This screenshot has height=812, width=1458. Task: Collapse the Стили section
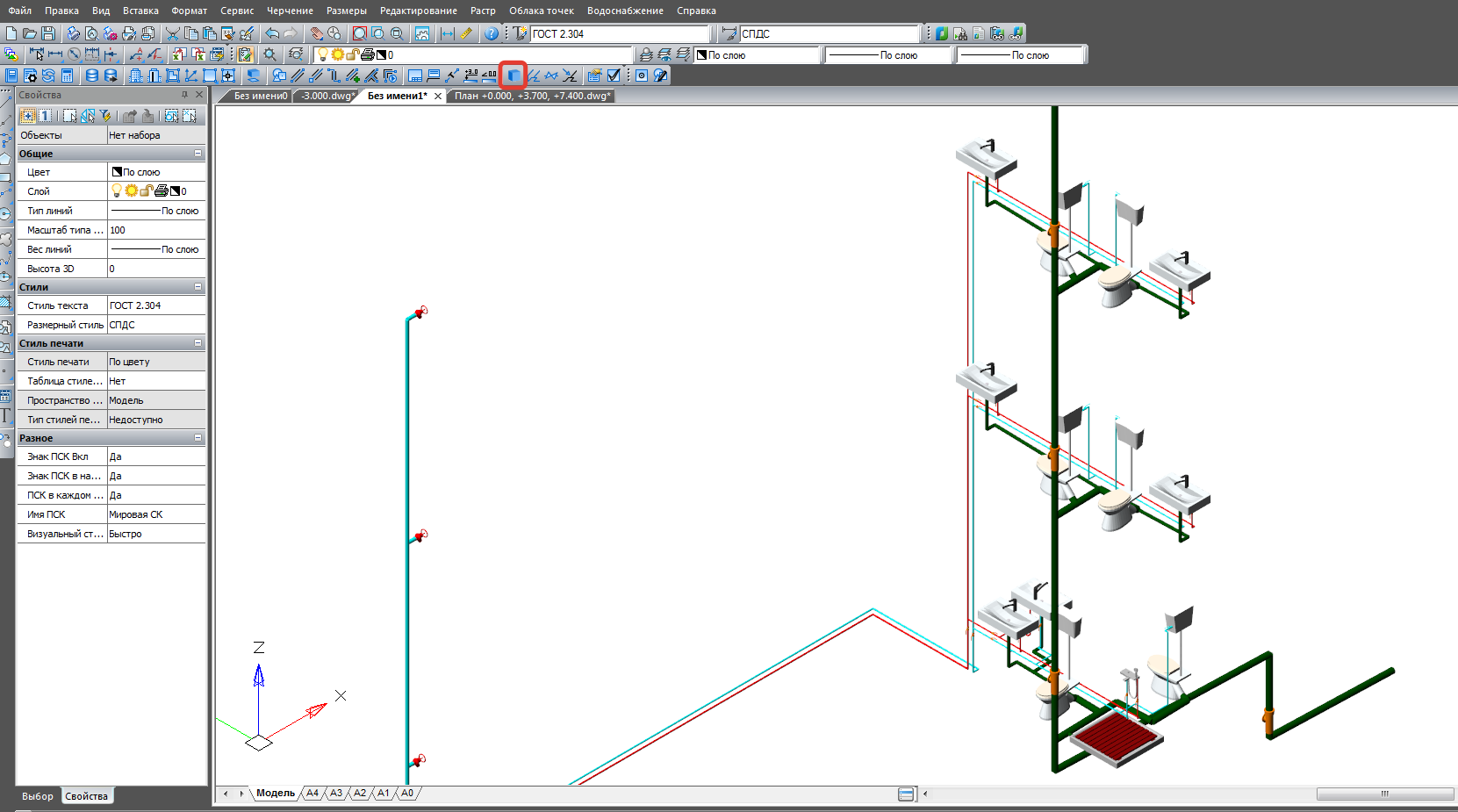pyautogui.click(x=198, y=286)
